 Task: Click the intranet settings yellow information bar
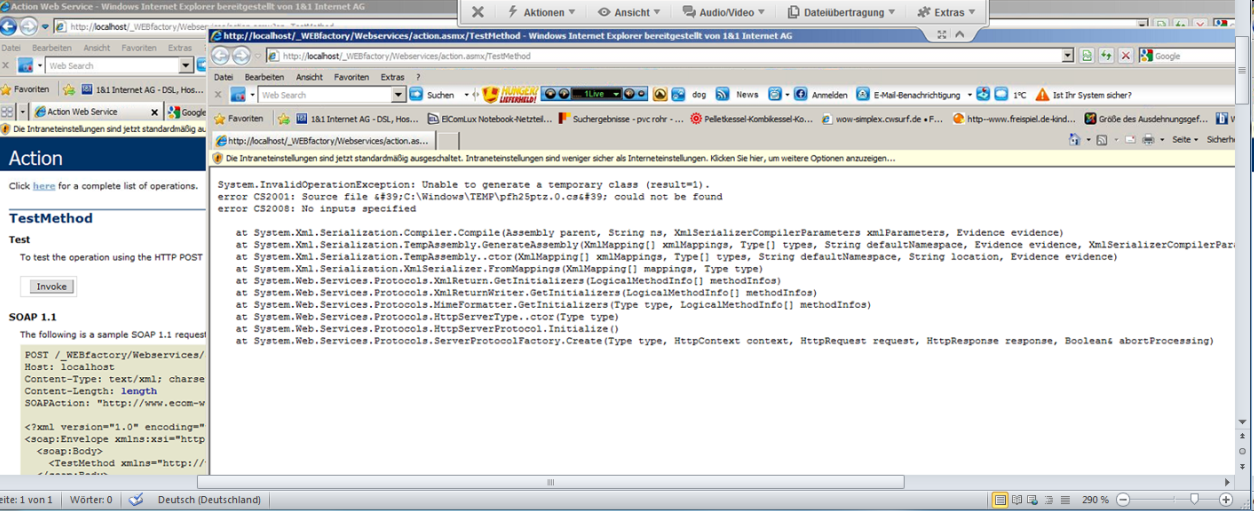560,158
